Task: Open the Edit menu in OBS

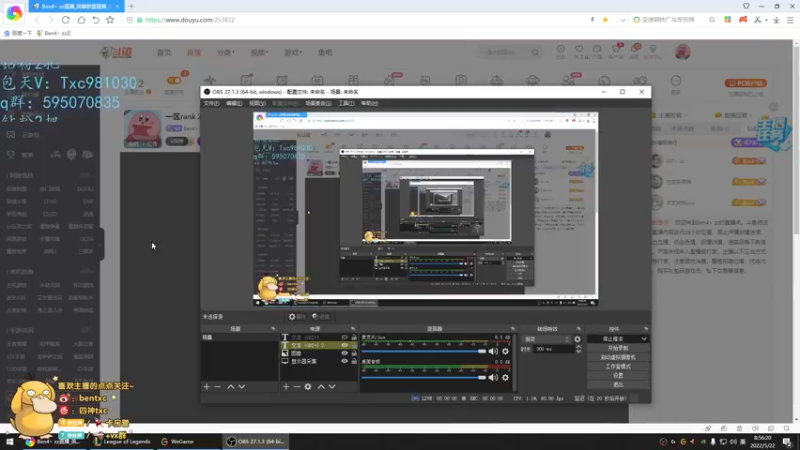Action: pyautogui.click(x=234, y=103)
